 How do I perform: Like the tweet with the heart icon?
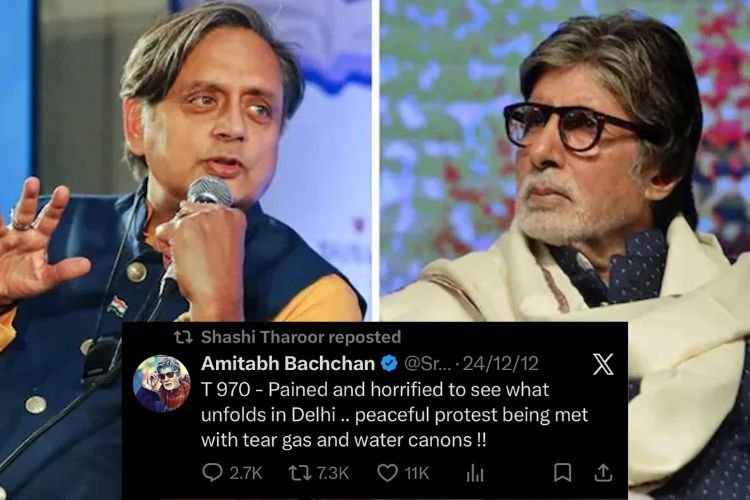point(387,473)
